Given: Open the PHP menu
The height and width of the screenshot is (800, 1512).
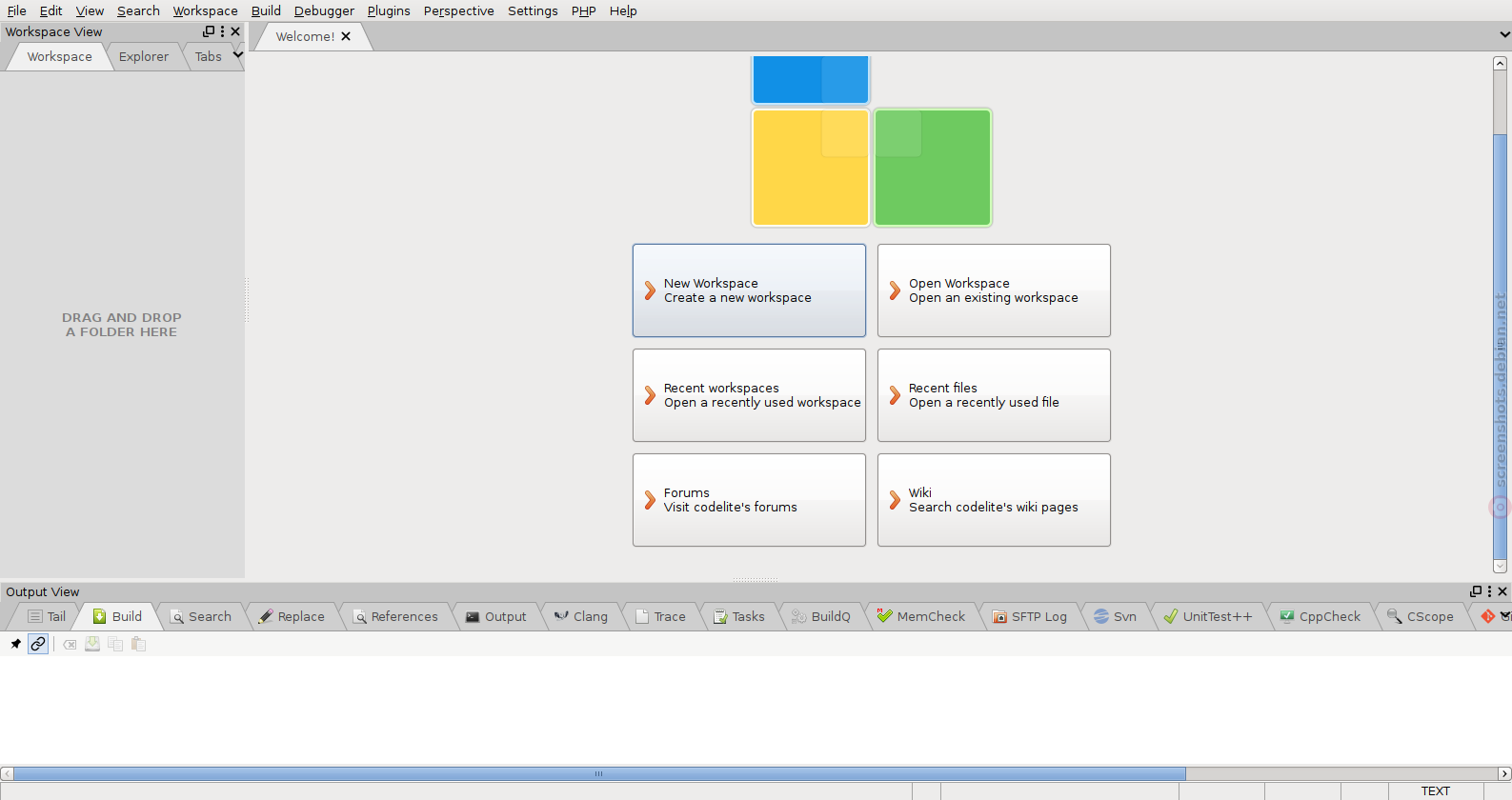Looking at the screenshot, I should [x=584, y=10].
